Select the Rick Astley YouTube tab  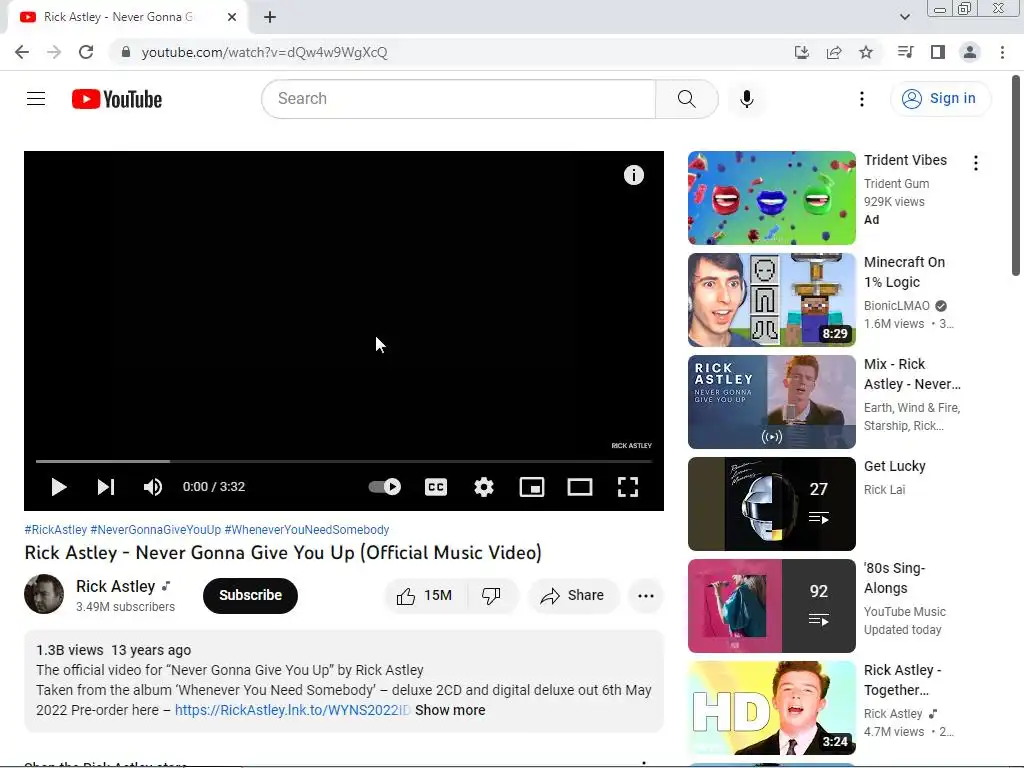127,17
